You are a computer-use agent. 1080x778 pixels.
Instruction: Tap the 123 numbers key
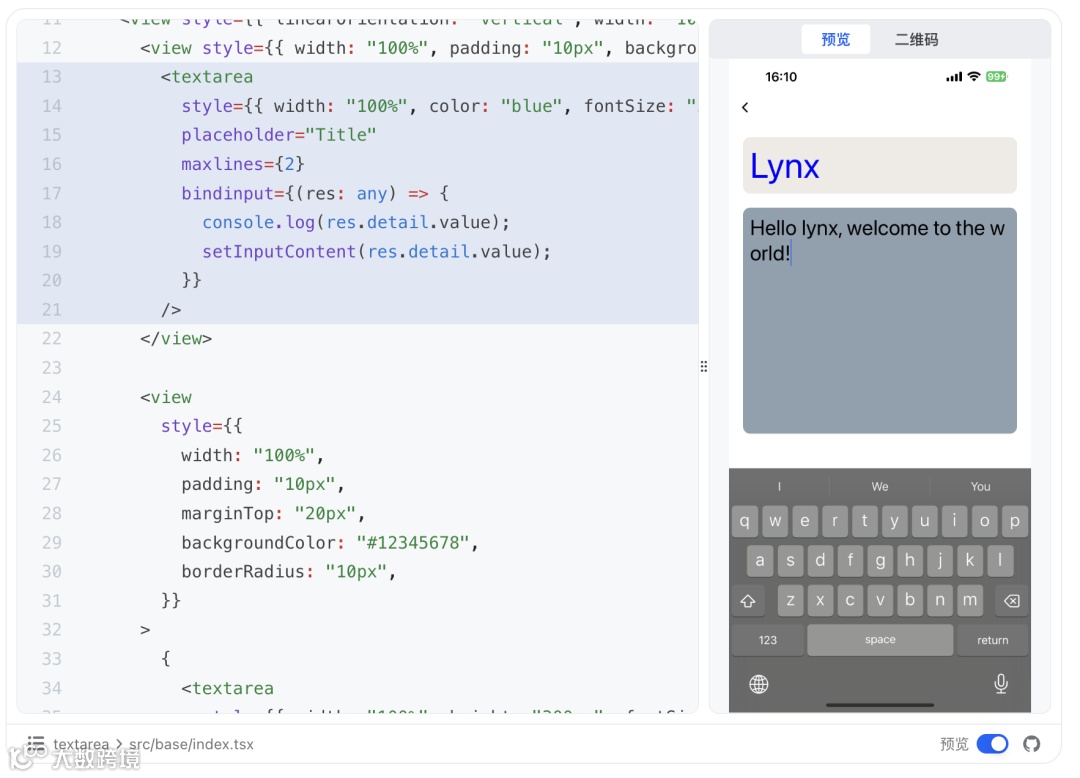pos(767,640)
